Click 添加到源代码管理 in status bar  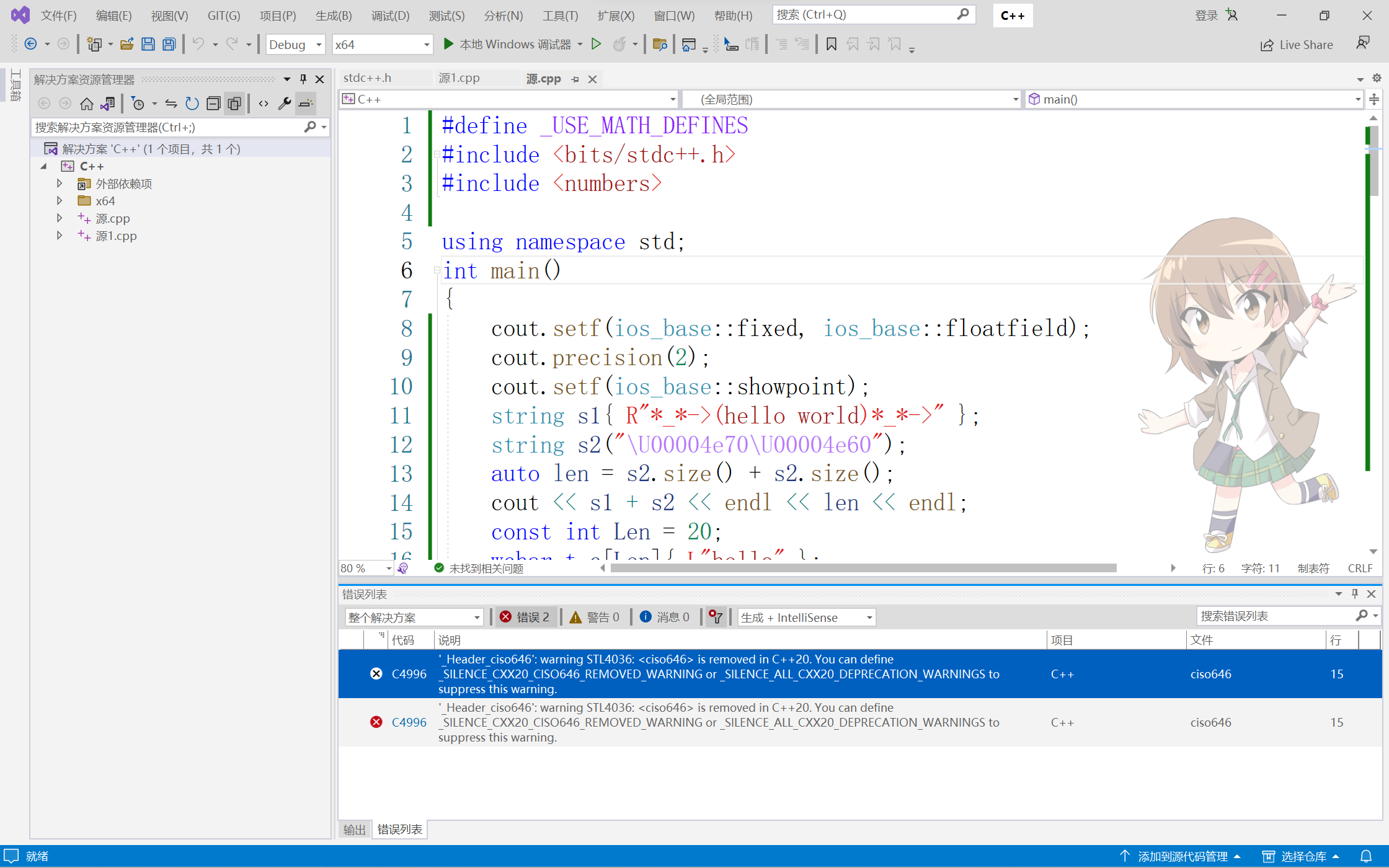coord(1179,856)
